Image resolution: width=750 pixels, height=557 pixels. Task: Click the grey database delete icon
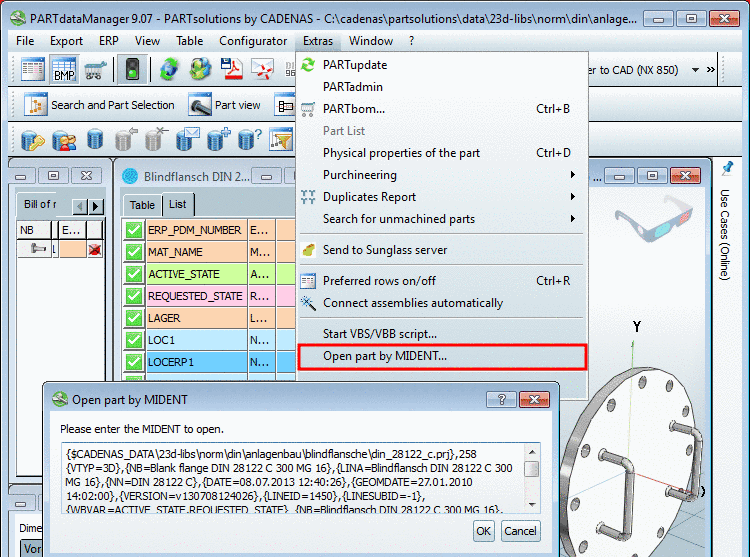[156, 140]
